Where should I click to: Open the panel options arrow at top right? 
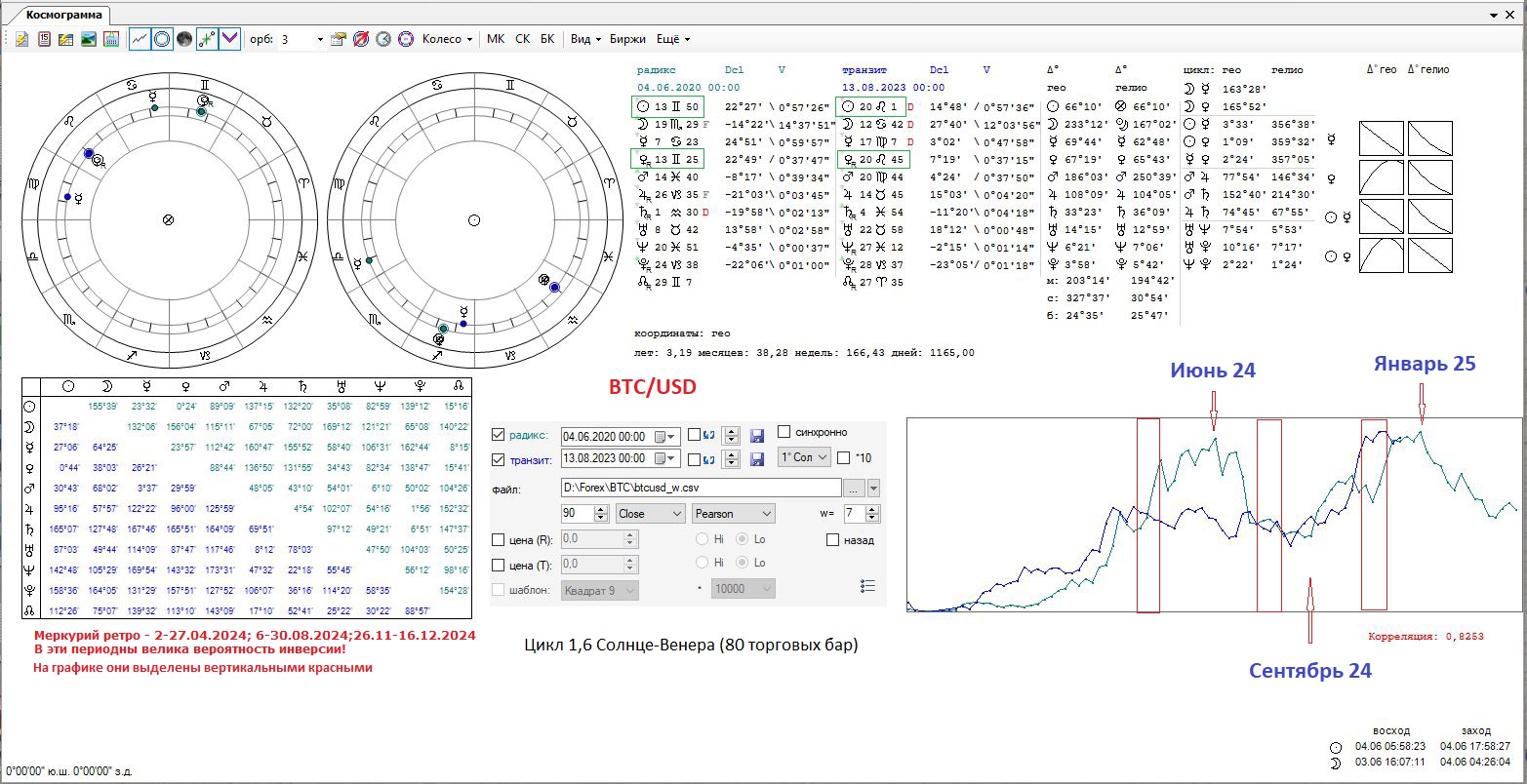(x=1494, y=15)
